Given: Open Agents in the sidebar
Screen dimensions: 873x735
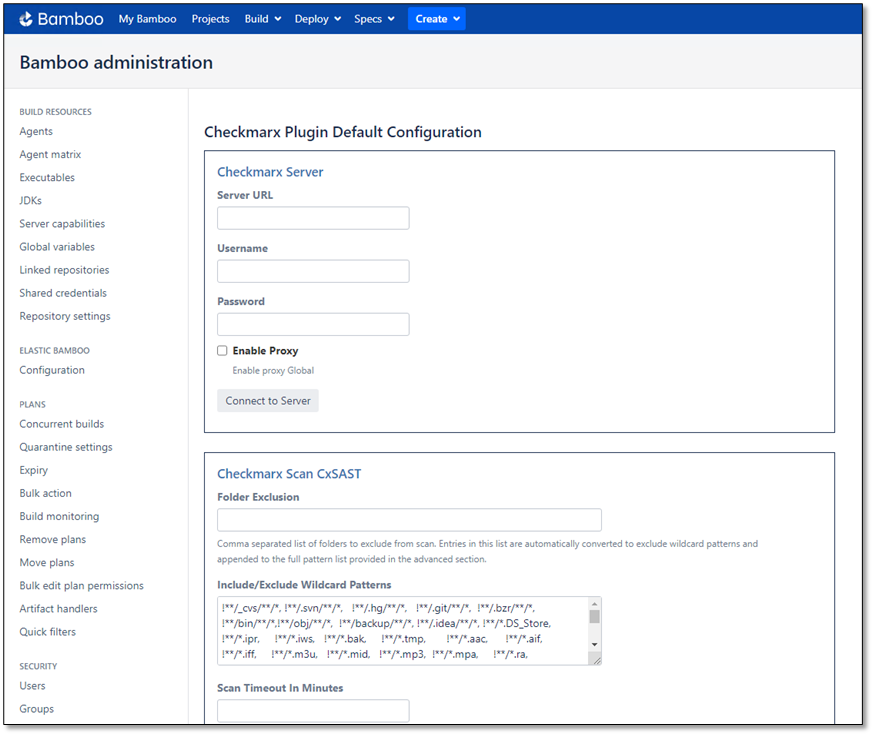Looking at the screenshot, I should click(x=36, y=131).
